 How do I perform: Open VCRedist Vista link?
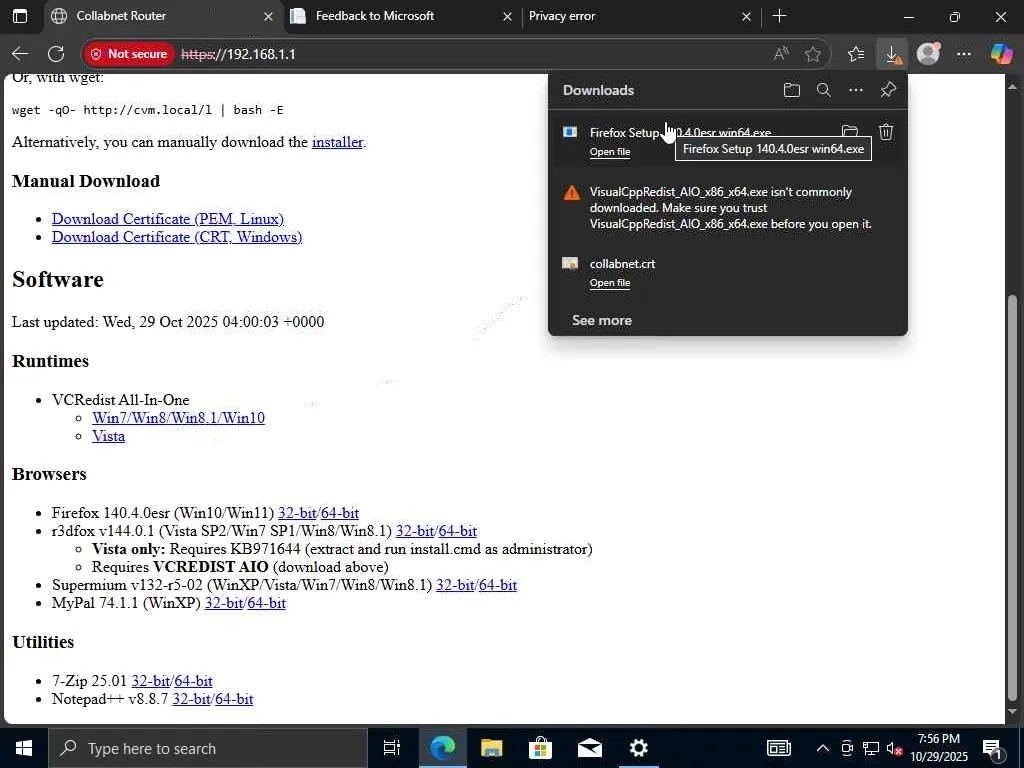(108, 436)
